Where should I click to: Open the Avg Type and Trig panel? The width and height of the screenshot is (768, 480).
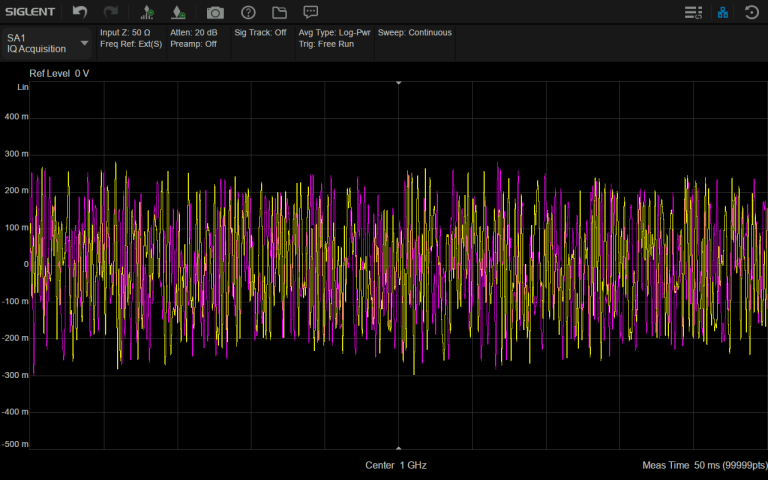pyautogui.click(x=334, y=39)
